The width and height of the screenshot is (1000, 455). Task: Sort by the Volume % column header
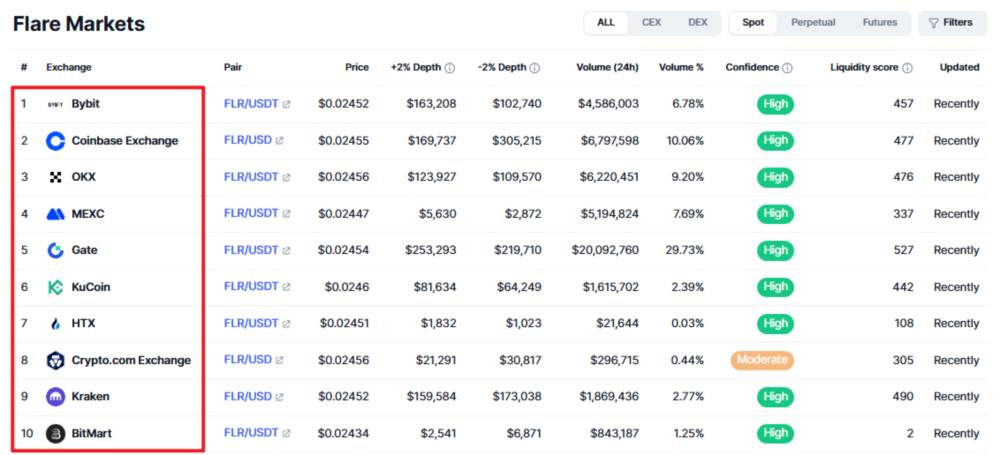pyautogui.click(x=681, y=67)
